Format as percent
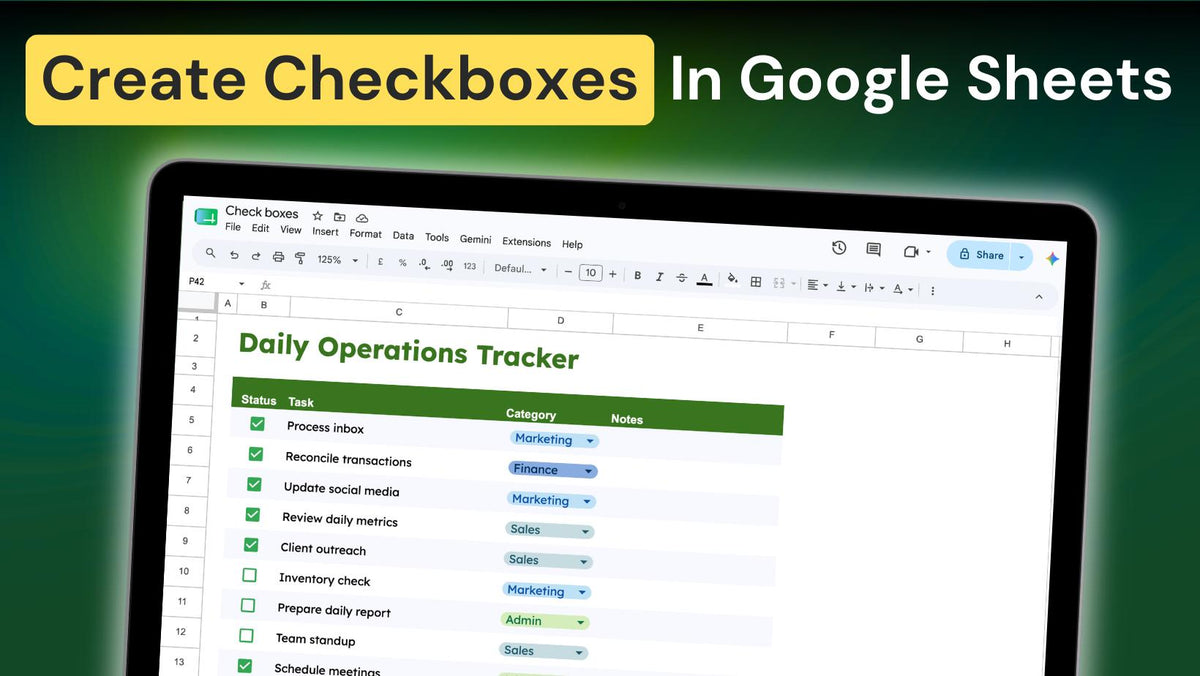This screenshot has height=676, width=1200. [403, 262]
